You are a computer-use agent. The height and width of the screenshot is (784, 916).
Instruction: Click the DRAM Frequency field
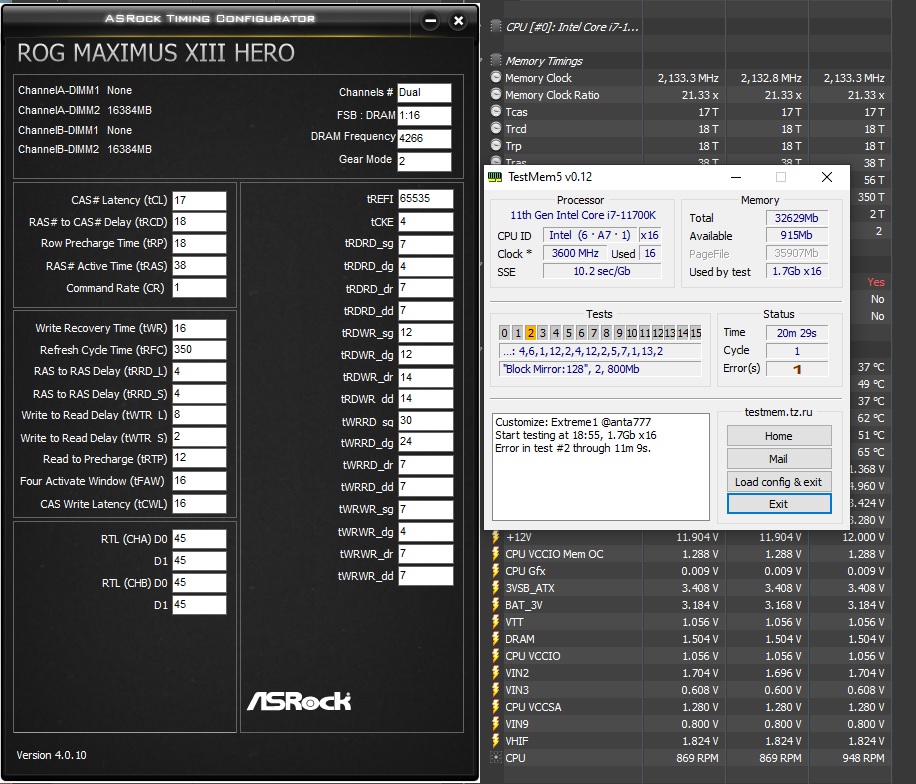point(425,138)
